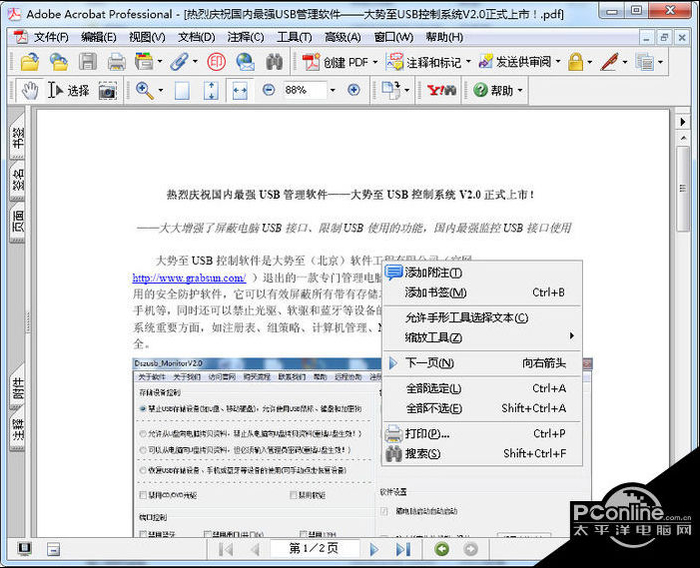Expand the attach file dropdown arrow
The height and width of the screenshot is (568, 700).
point(195,62)
